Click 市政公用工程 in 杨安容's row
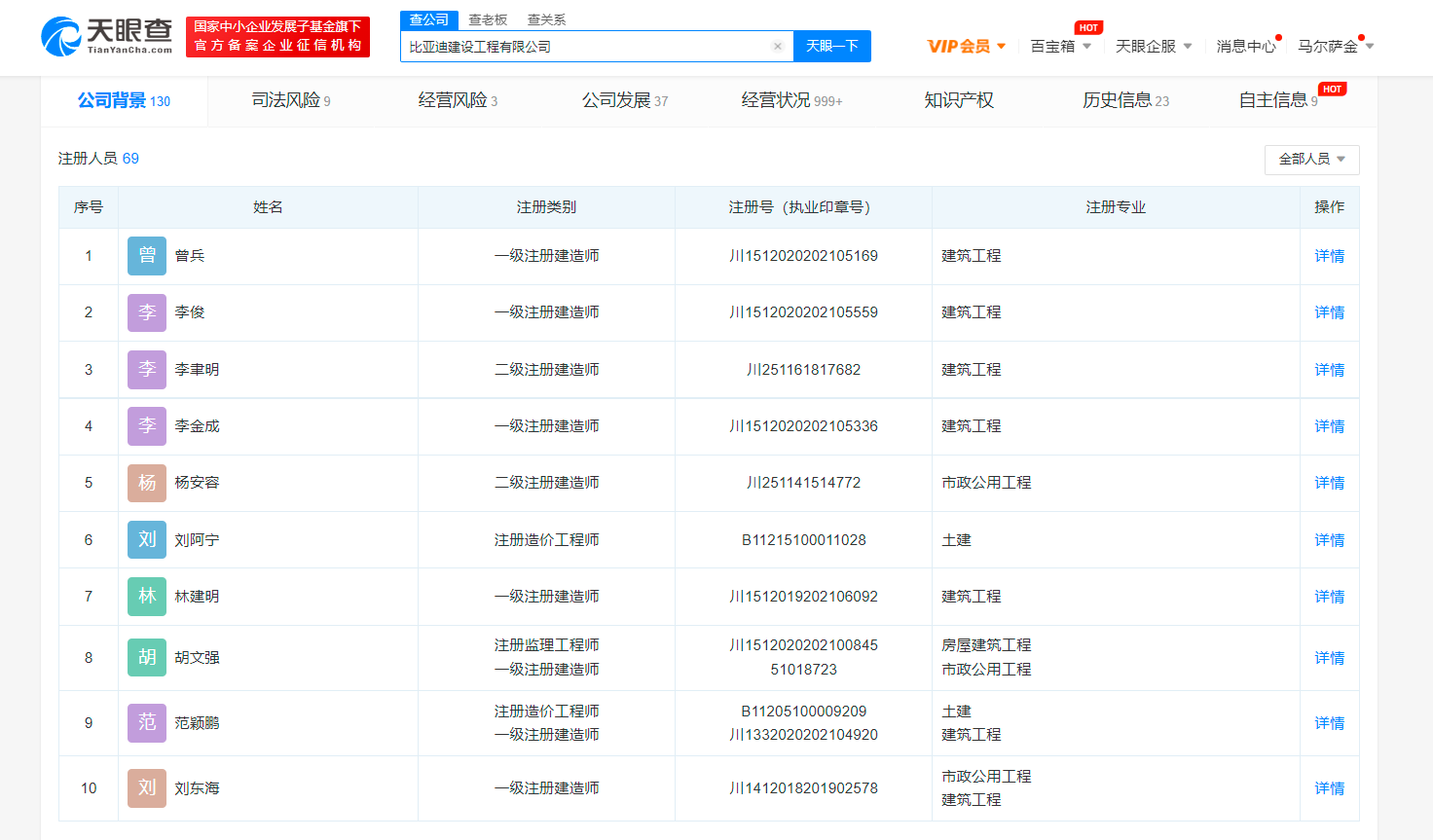The width and height of the screenshot is (1433, 840). coord(986,483)
